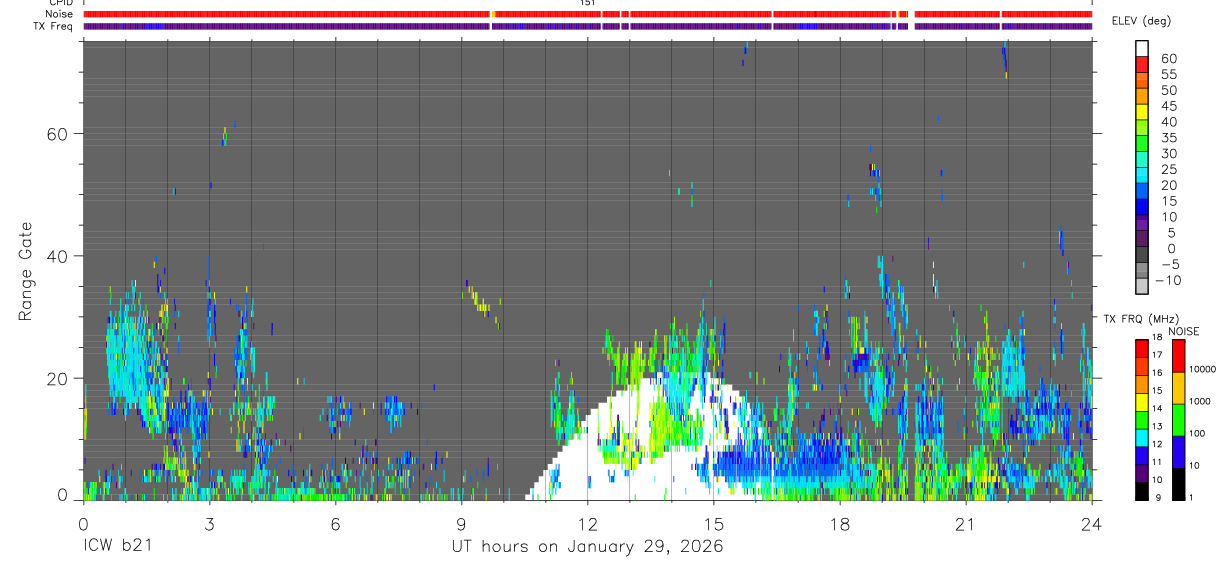Click the '55' label on the ELEV scale
Screen dimensions: 1228x567
(1168, 74)
